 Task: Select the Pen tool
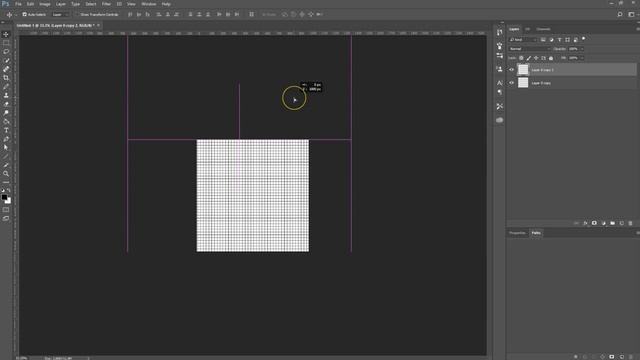6,139
